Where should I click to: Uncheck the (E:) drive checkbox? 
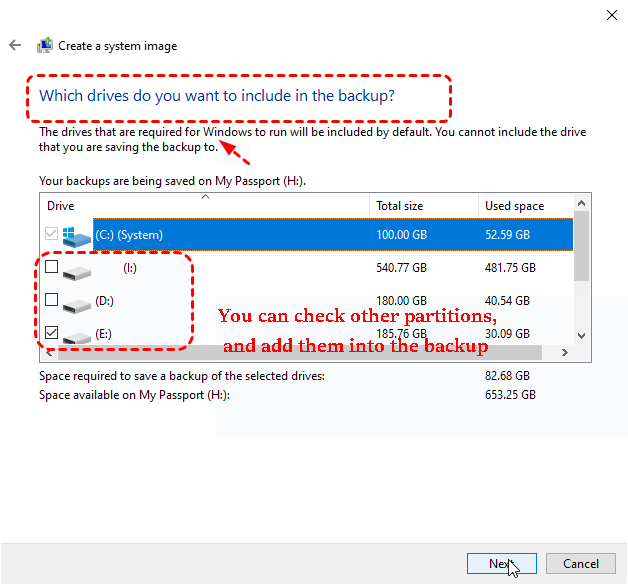point(52,332)
